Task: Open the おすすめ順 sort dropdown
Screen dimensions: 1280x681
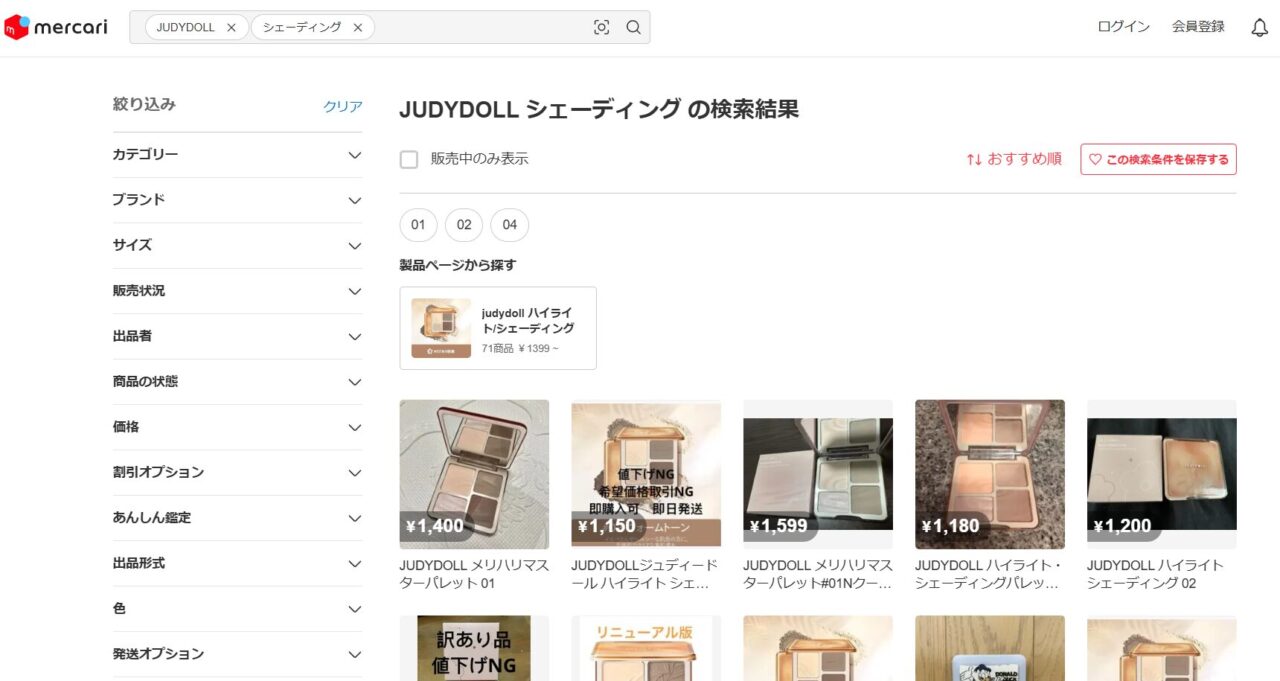Action: pos(1014,159)
